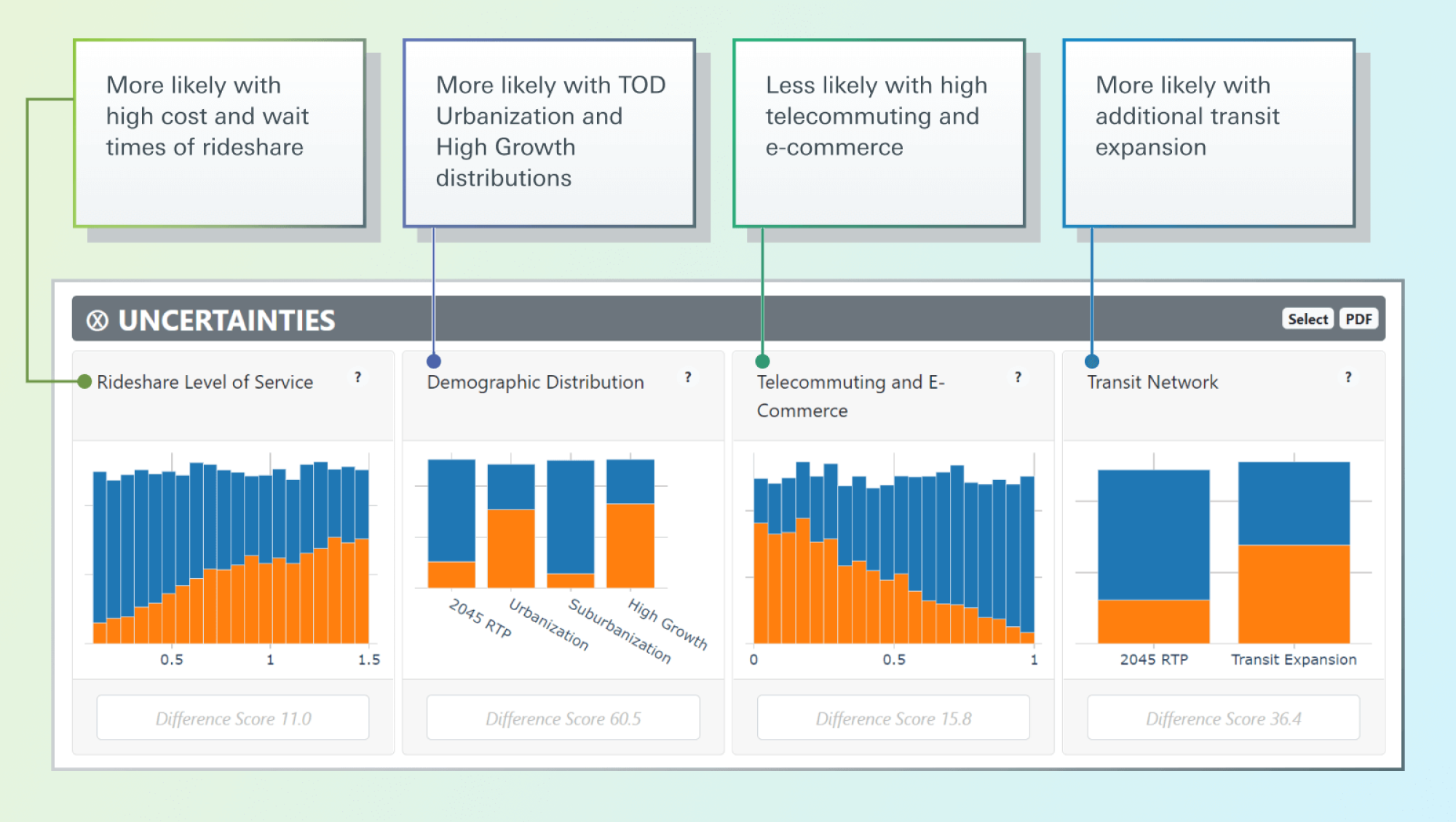Click Difference Score 60.5 box
Viewport: 1456px width, 822px height.
coord(563,718)
